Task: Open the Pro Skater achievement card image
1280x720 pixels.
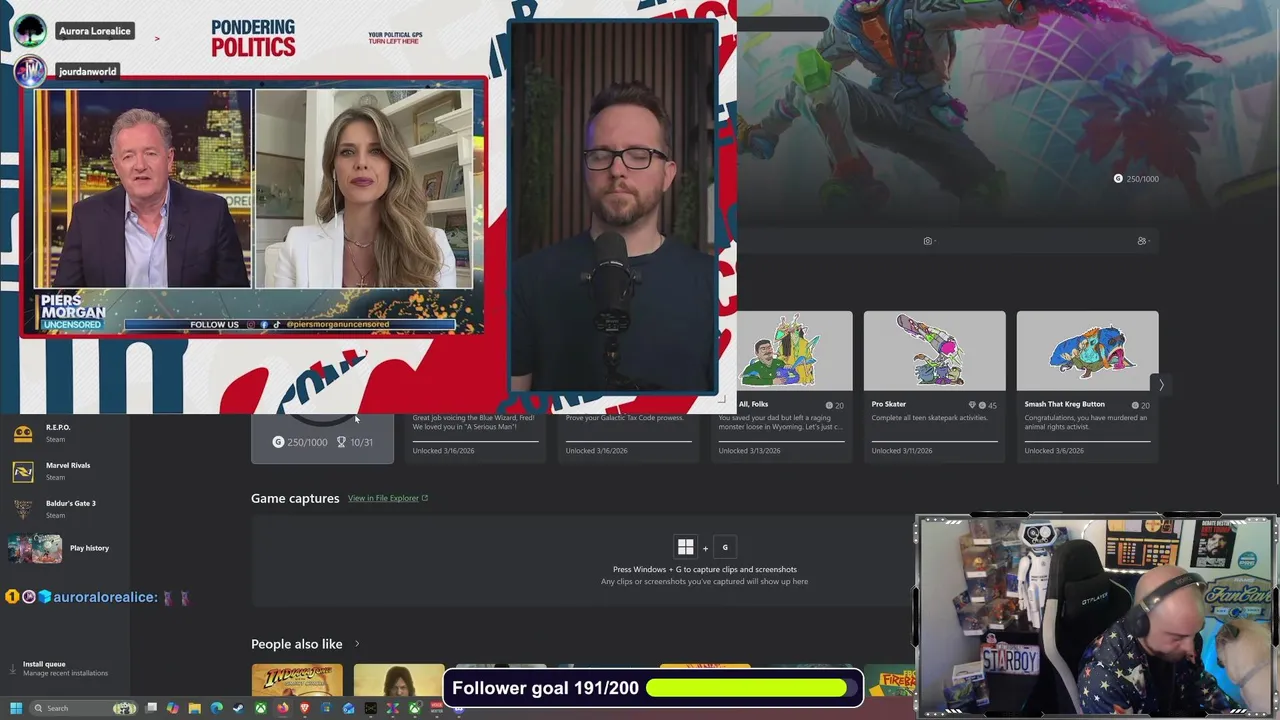Action: tap(935, 351)
